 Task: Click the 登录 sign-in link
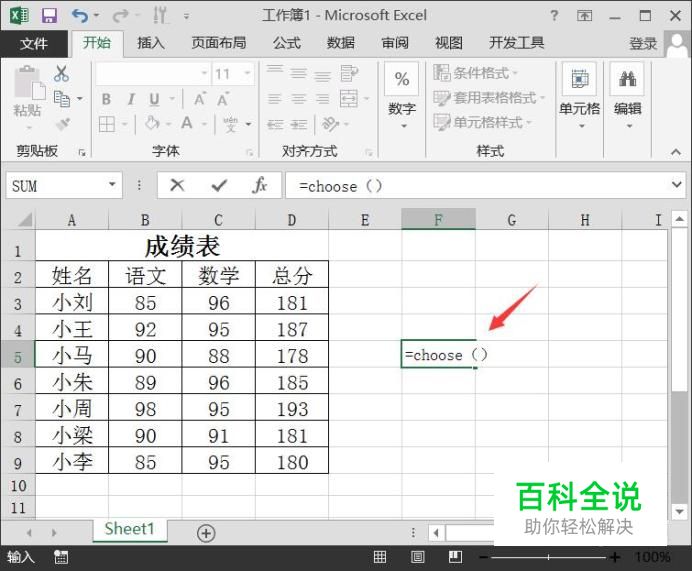(x=643, y=44)
